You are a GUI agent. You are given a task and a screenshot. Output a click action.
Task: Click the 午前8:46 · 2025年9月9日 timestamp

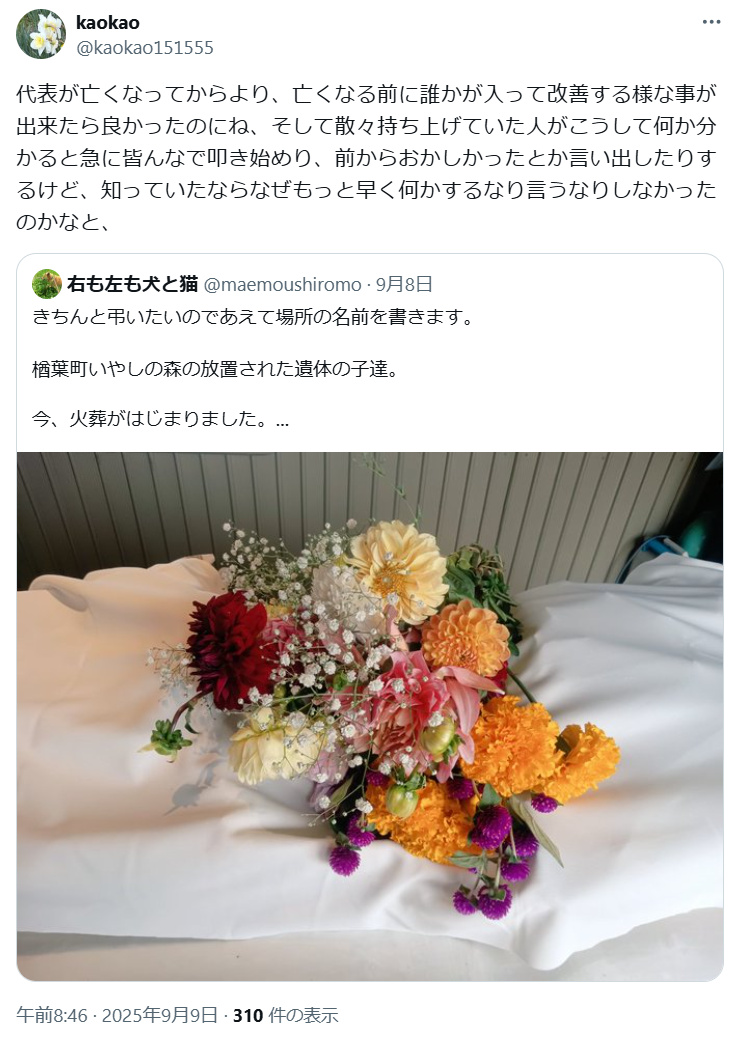[x=117, y=1015]
